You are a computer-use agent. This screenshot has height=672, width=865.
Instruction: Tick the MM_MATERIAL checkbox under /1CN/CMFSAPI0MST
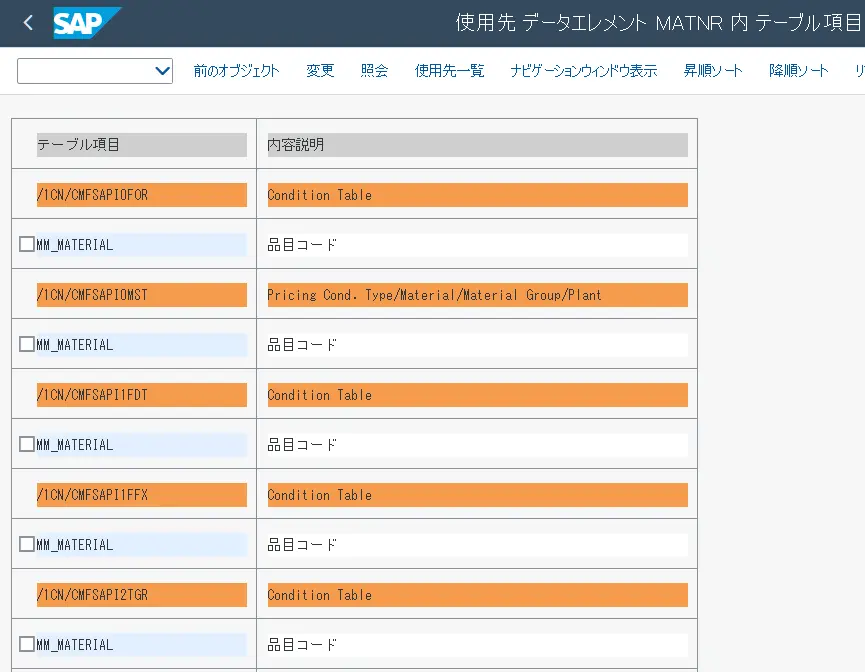click(27, 344)
